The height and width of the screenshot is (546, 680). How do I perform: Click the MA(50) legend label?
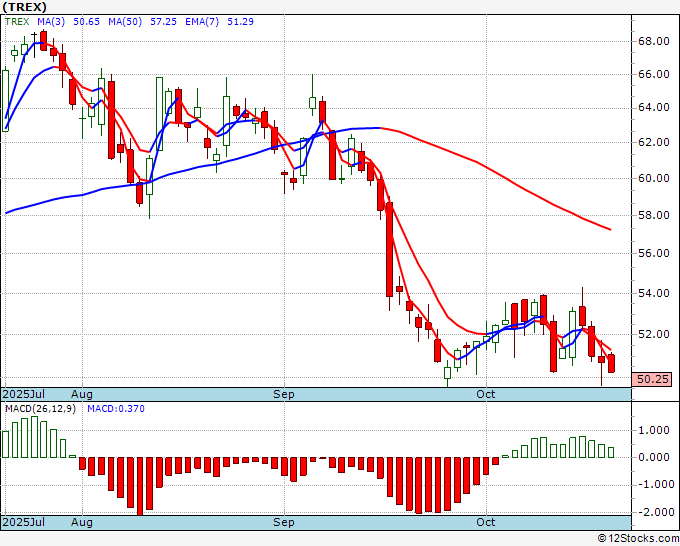click(125, 22)
